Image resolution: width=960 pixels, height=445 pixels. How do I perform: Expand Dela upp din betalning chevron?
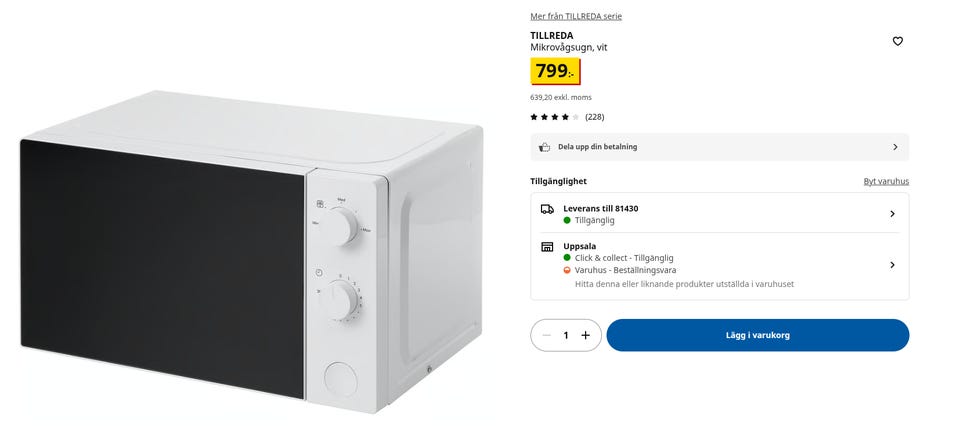coord(895,147)
